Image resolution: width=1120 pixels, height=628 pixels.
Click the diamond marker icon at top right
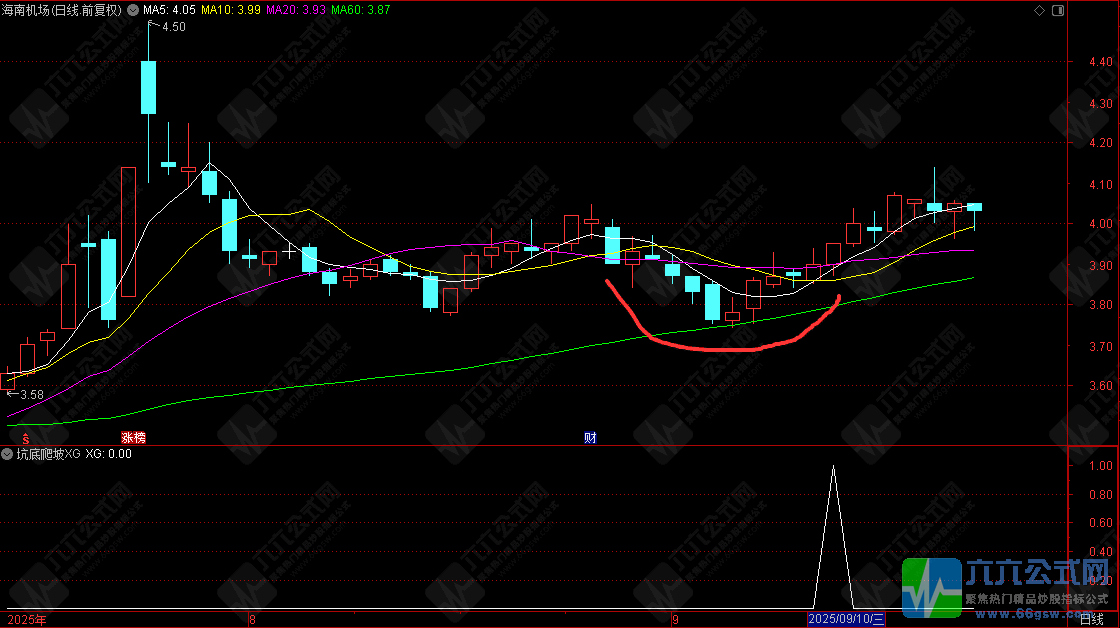tap(1039, 10)
